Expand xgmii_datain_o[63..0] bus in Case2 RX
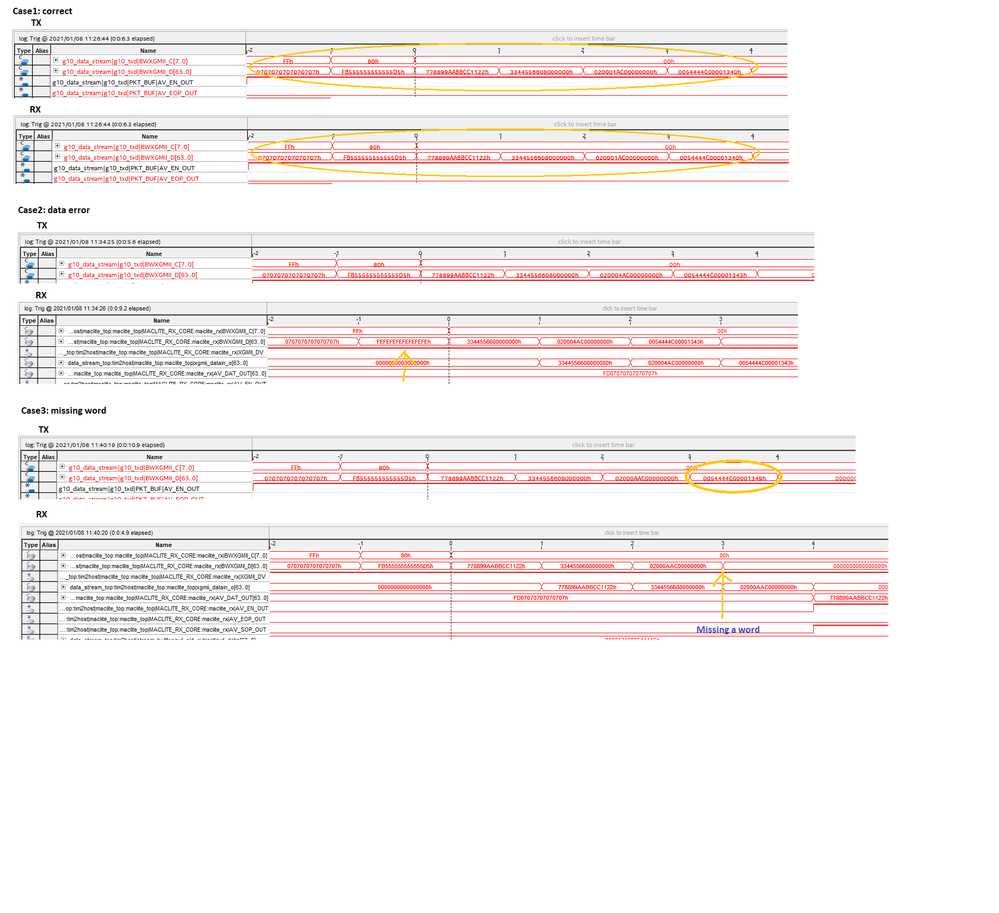 tap(62, 363)
